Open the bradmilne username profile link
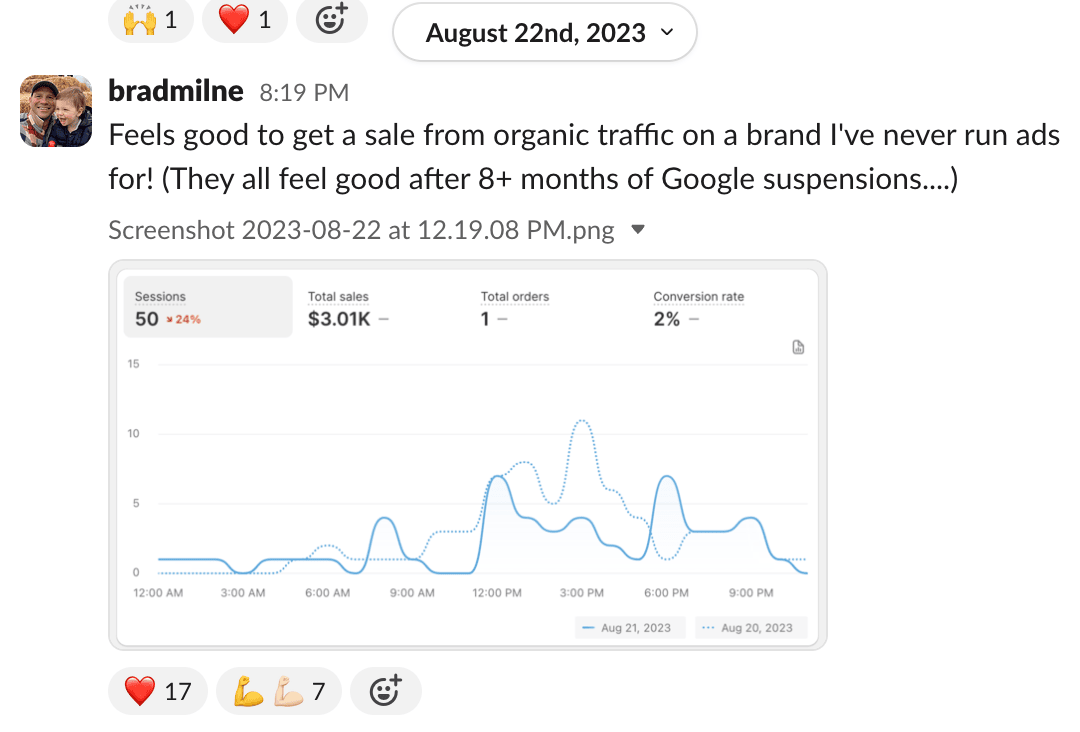This screenshot has height=732, width=1080. [x=175, y=92]
